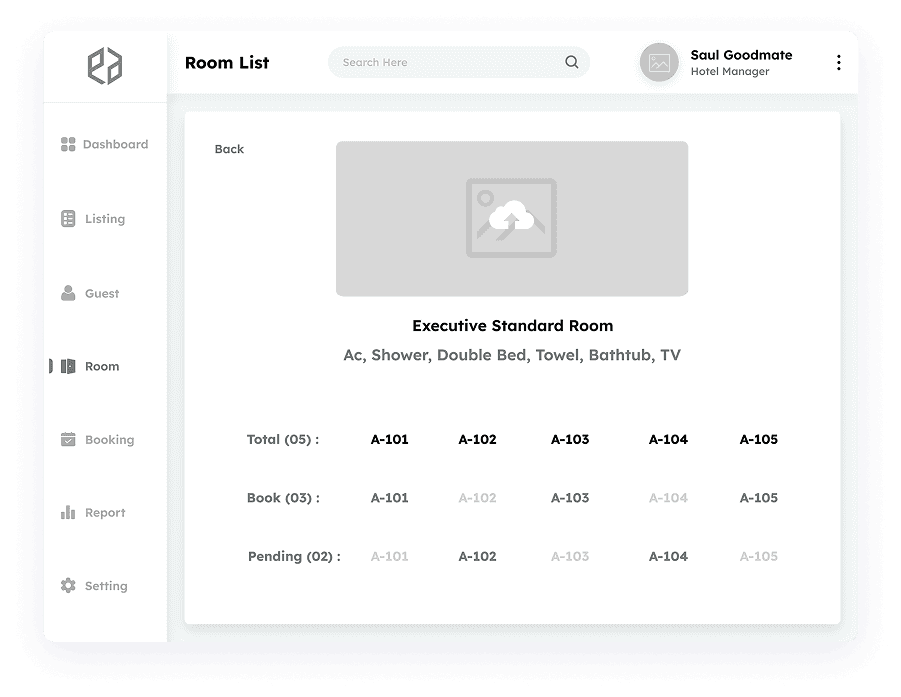
Task: Click the Guest person icon
Action: pos(67,293)
